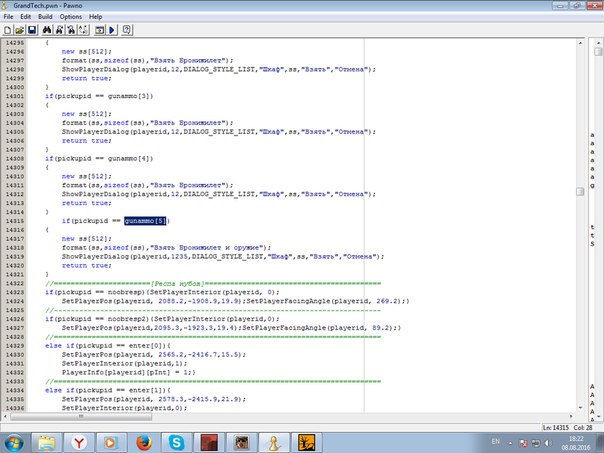This screenshot has width=604, height=453.
Task: Show hidden tray icons with the arrow
Action: pos(510,443)
